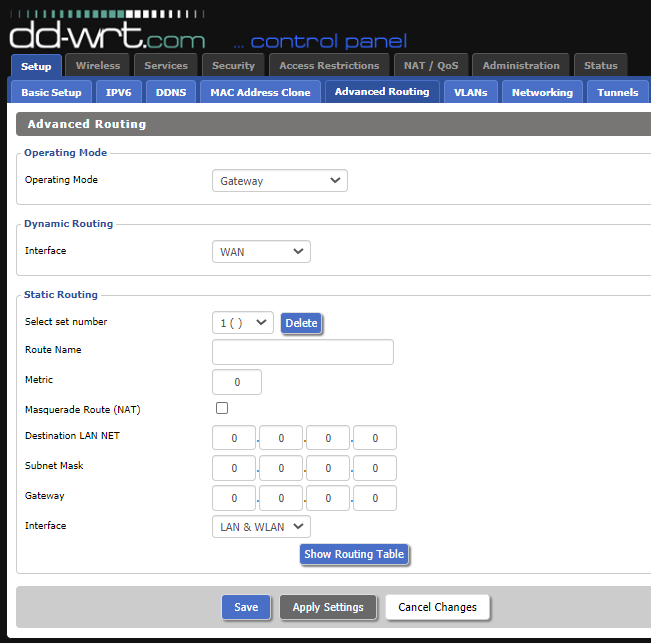651x643 pixels.
Task: Open the Setup main tab
Action: (36, 66)
